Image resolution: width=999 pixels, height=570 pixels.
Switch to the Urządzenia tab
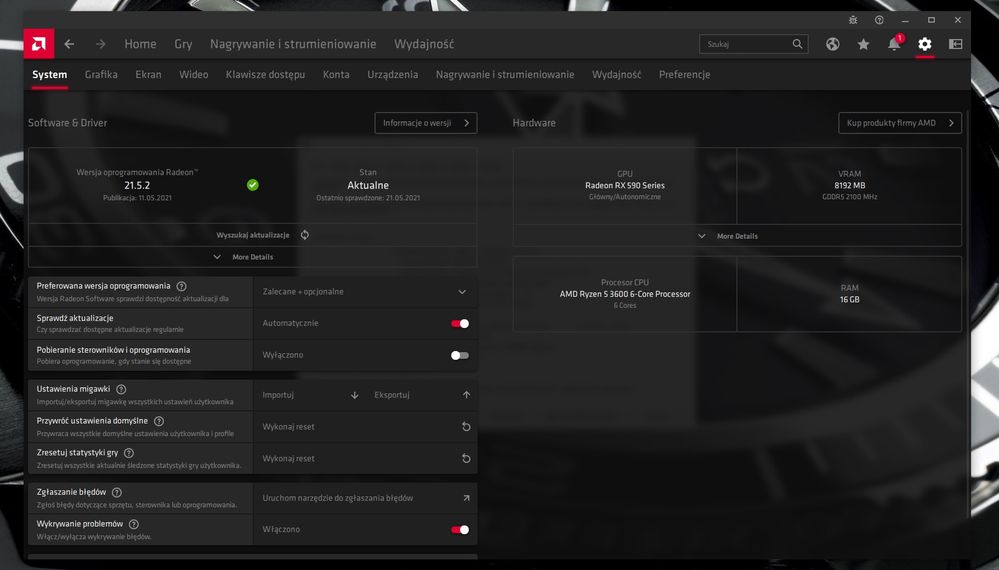[392, 75]
